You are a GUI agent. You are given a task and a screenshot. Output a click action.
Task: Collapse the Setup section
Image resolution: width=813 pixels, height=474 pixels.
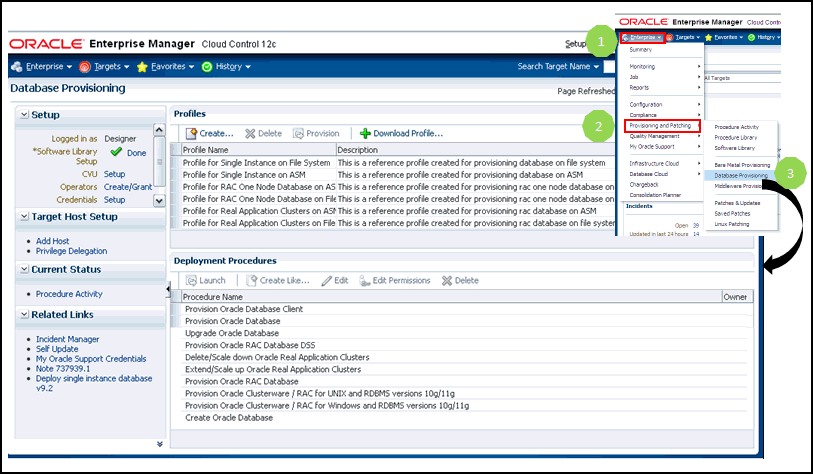[24, 115]
